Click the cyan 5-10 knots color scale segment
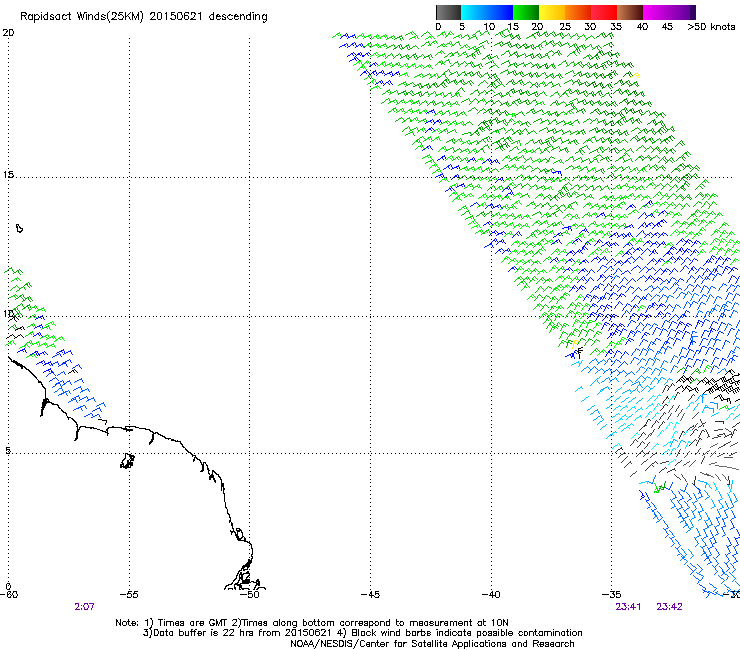This screenshot has height=650, width=740. 474,12
